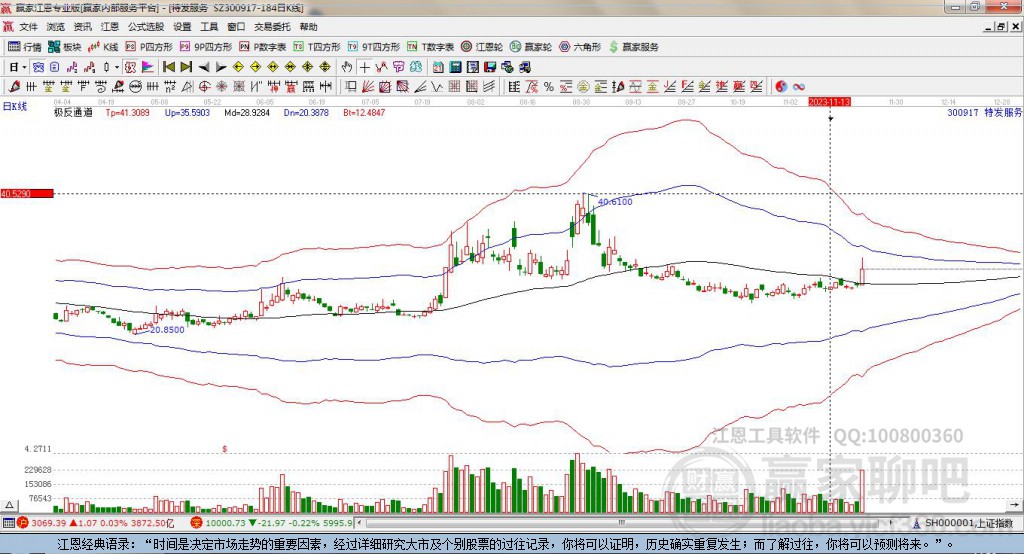Click the 极反通道 indicator name

point(73,112)
